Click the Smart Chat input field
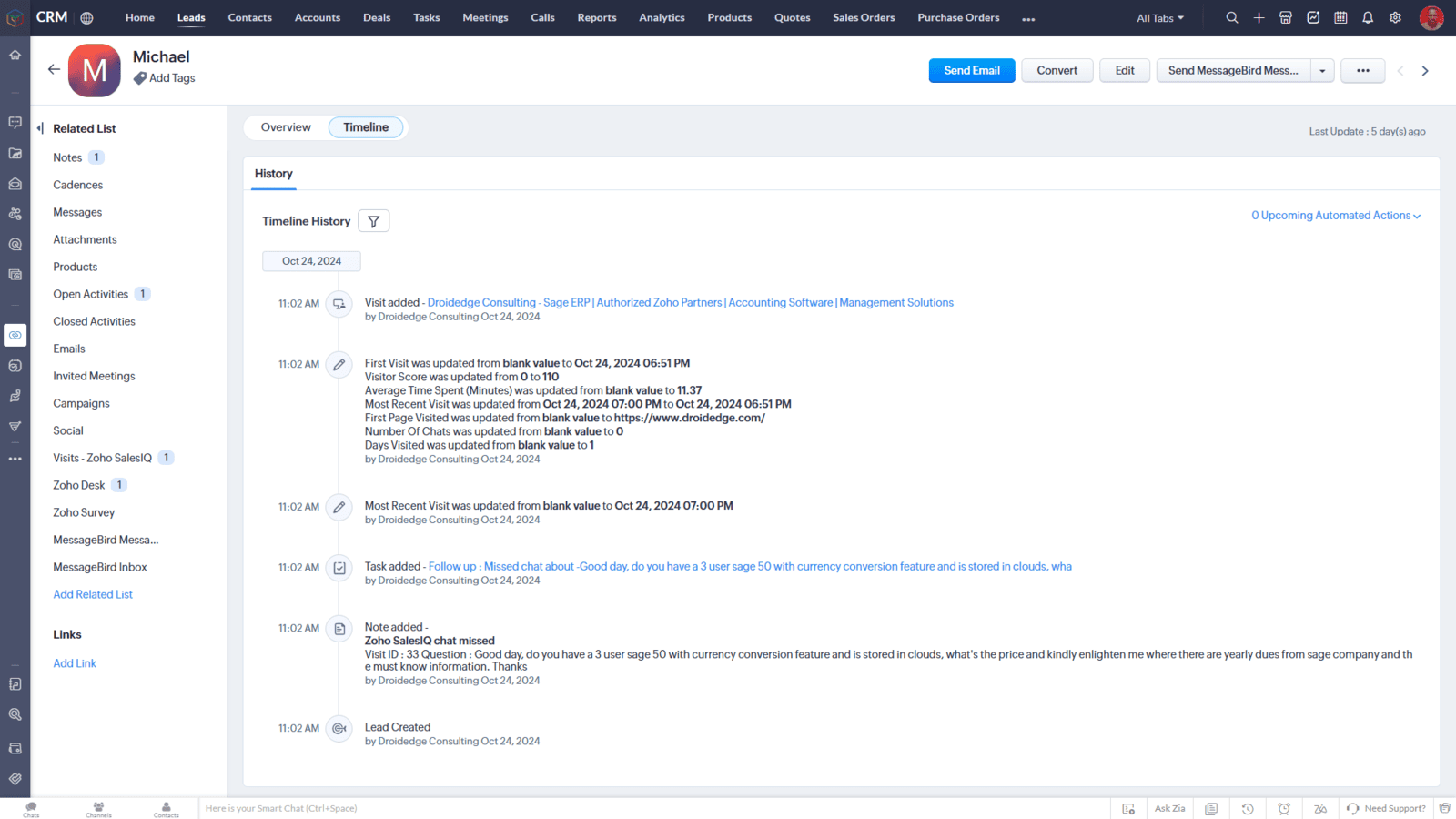 tap(653, 808)
